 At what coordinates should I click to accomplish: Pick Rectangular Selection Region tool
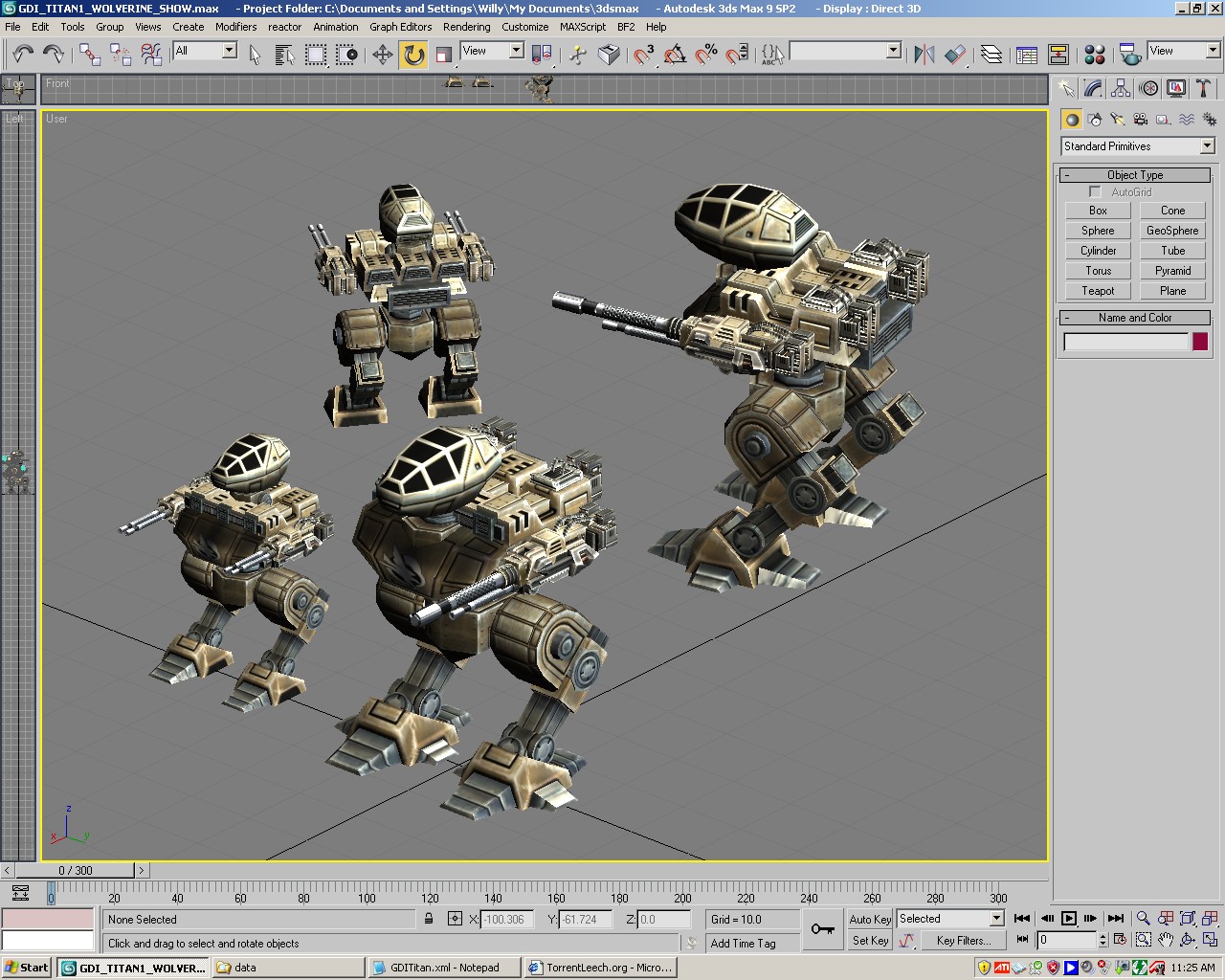[x=316, y=55]
